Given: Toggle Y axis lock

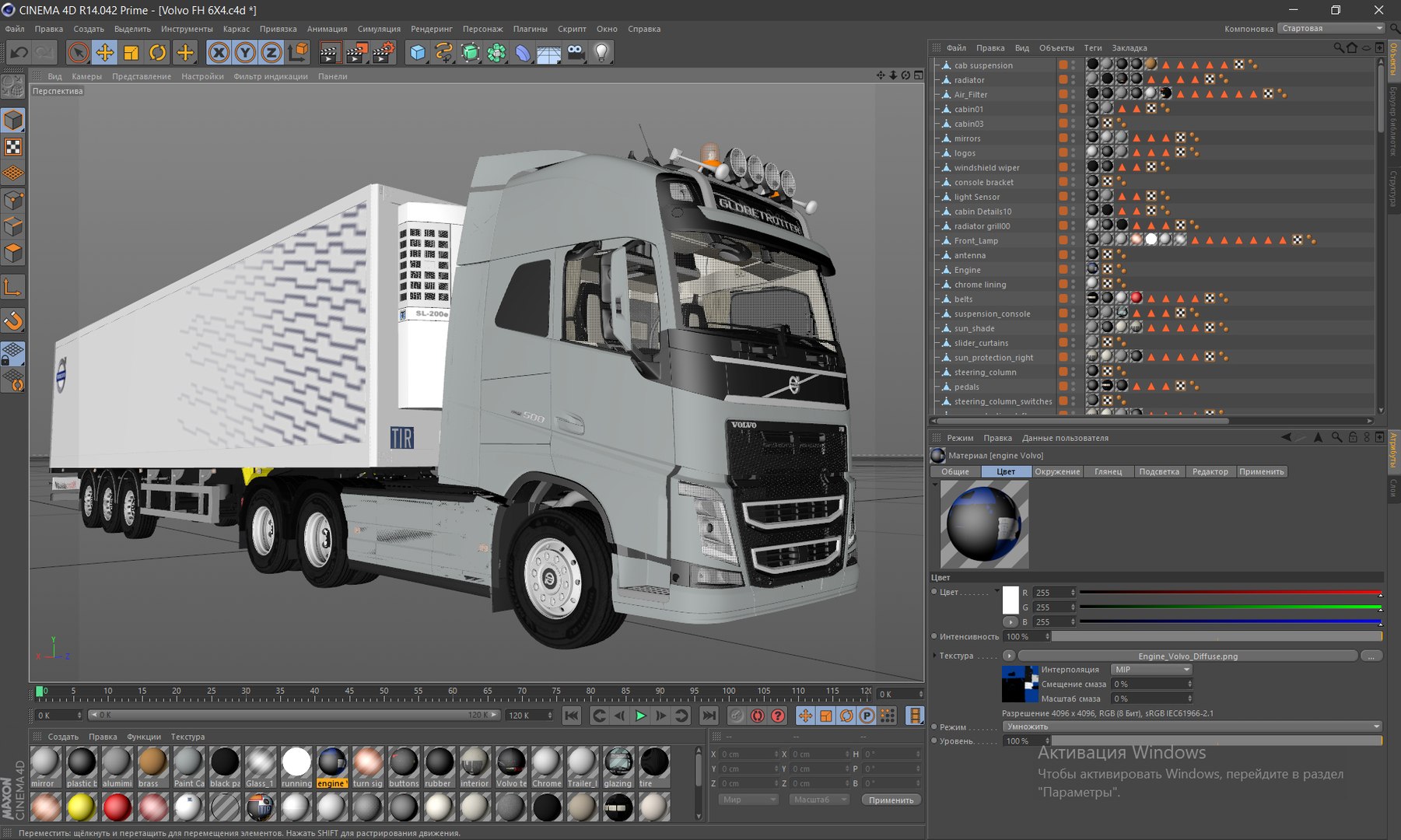Looking at the screenshot, I should pos(245,53).
